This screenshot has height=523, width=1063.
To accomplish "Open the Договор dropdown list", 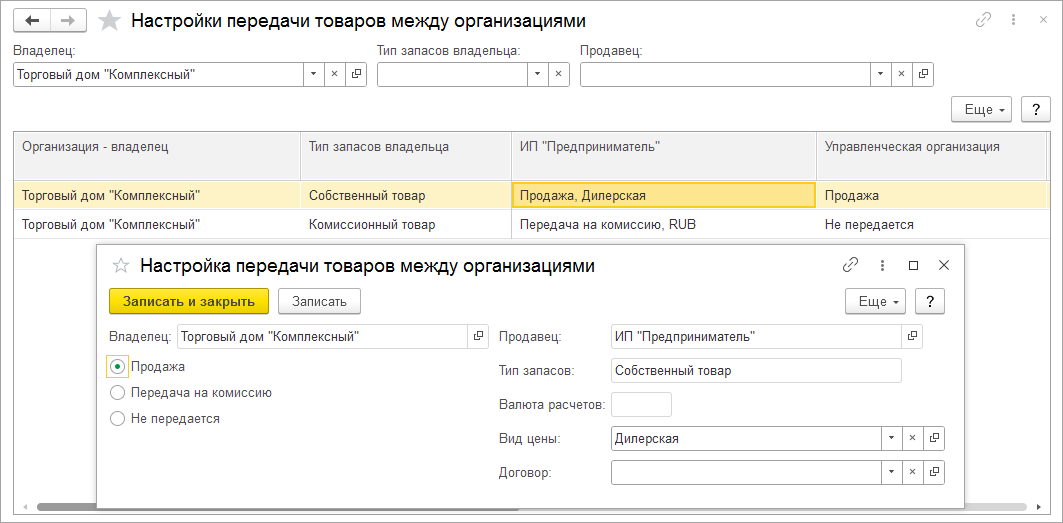I will 890,472.
